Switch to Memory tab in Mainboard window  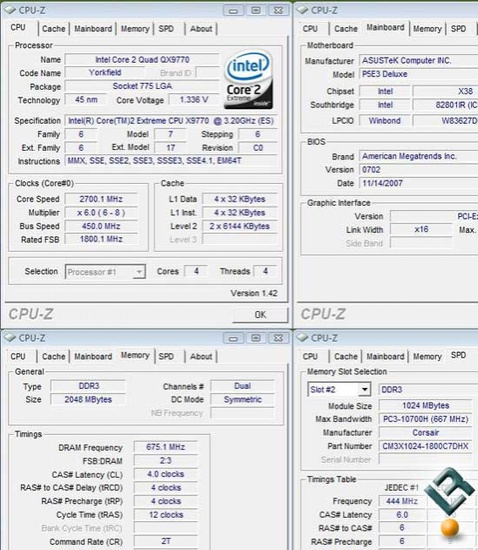click(427, 29)
